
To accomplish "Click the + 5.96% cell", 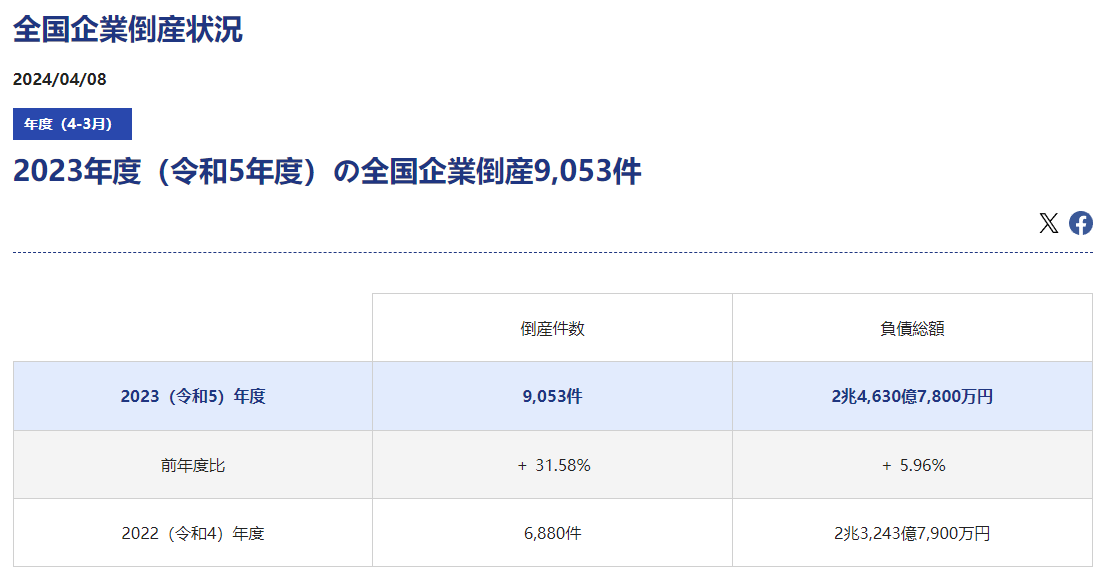I will tap(912, 465).
